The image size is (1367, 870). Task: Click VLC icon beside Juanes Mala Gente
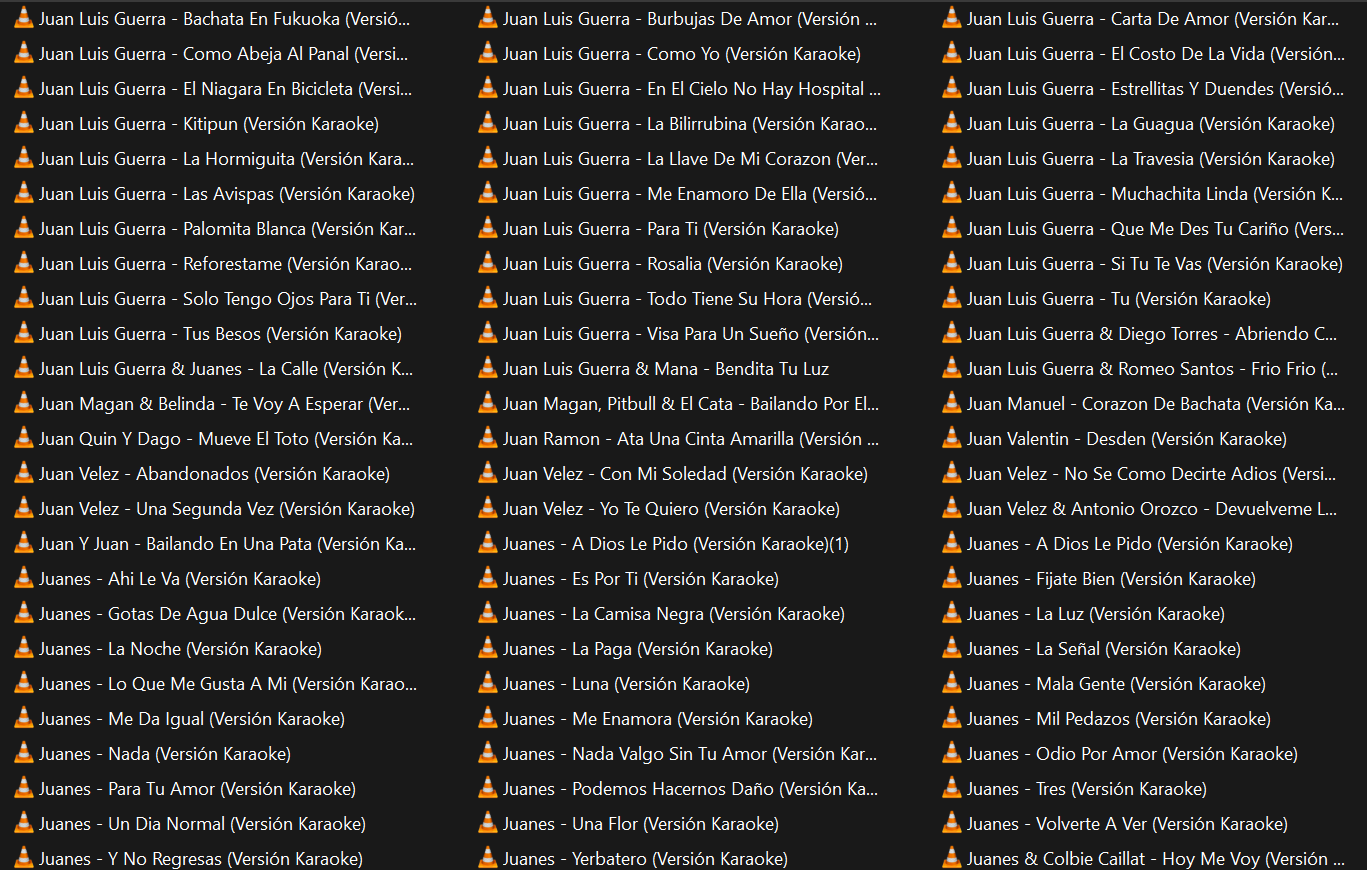click(952, 684)
